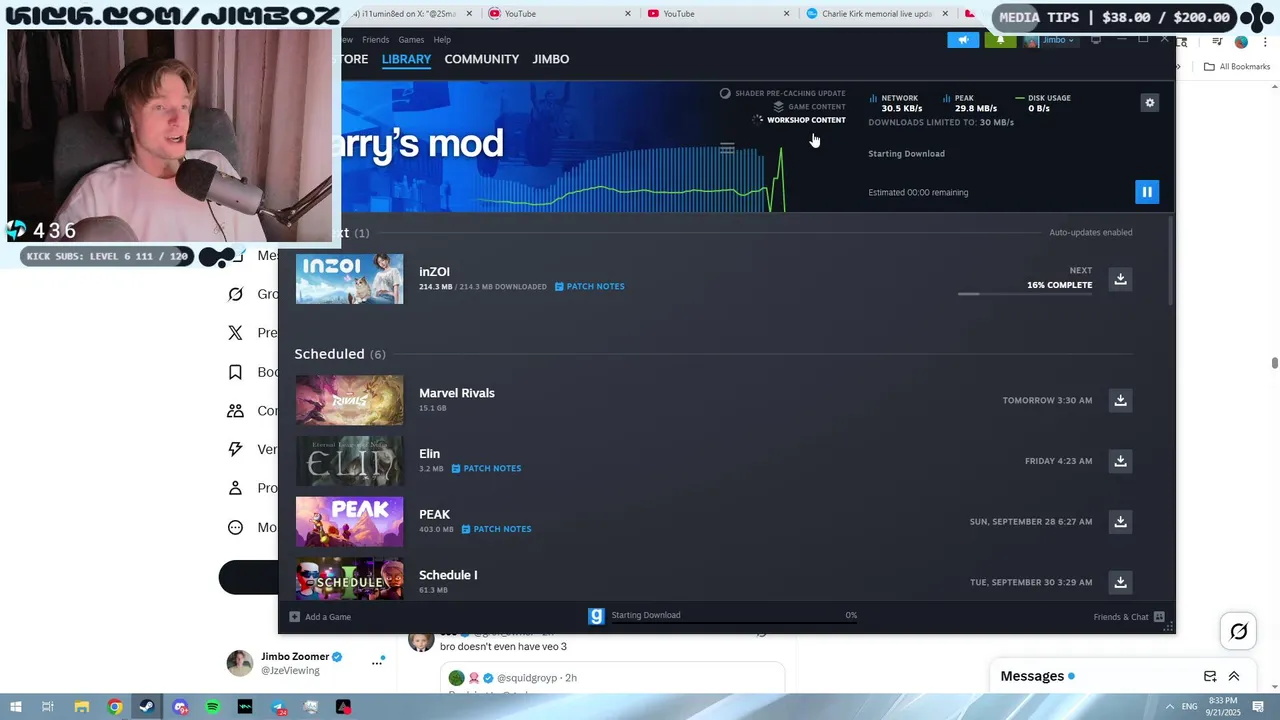This screenshot has width=1280, height=720.
Task: Click Verified lightning icon in X sidebar
Action: [x=236, y=449]
